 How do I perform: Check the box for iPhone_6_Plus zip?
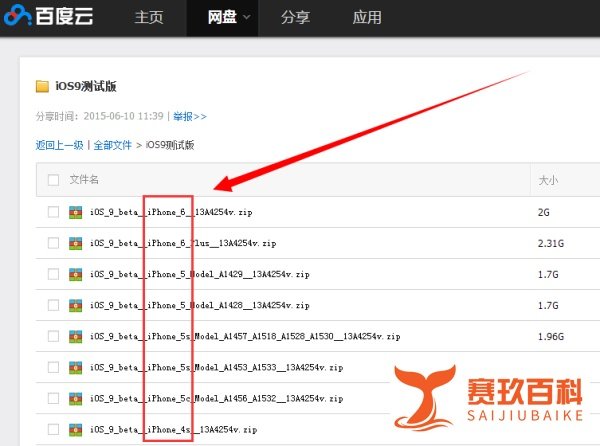[x=53, y=243]
